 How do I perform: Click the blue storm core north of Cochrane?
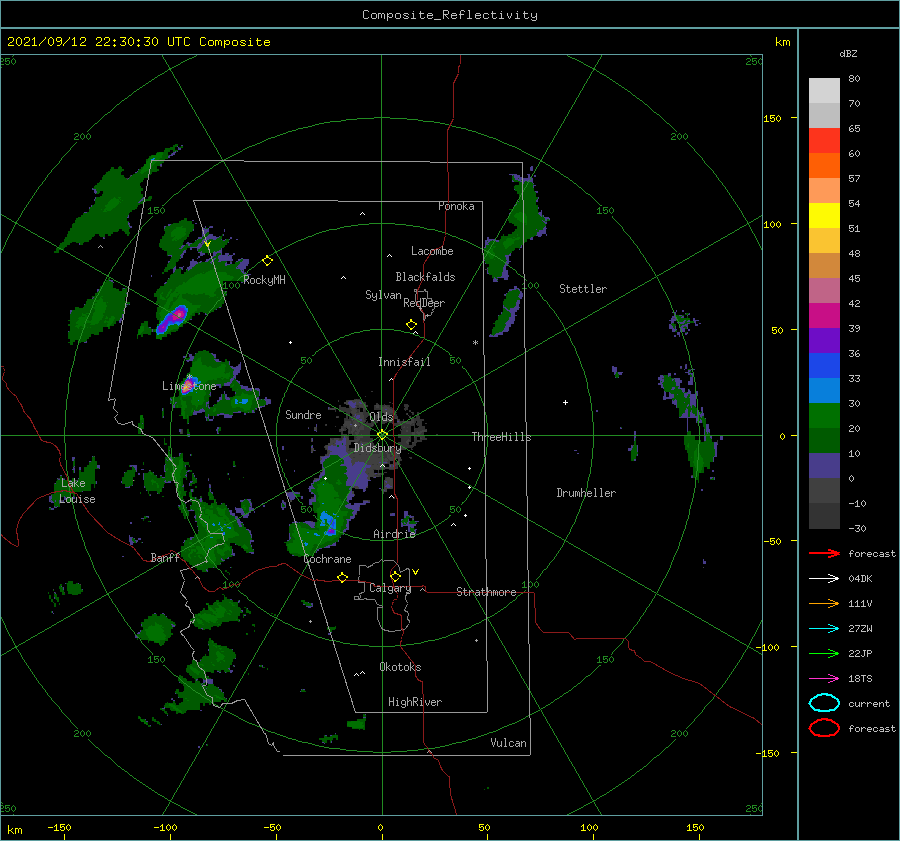pyautogui.click(x=327, y=522)
